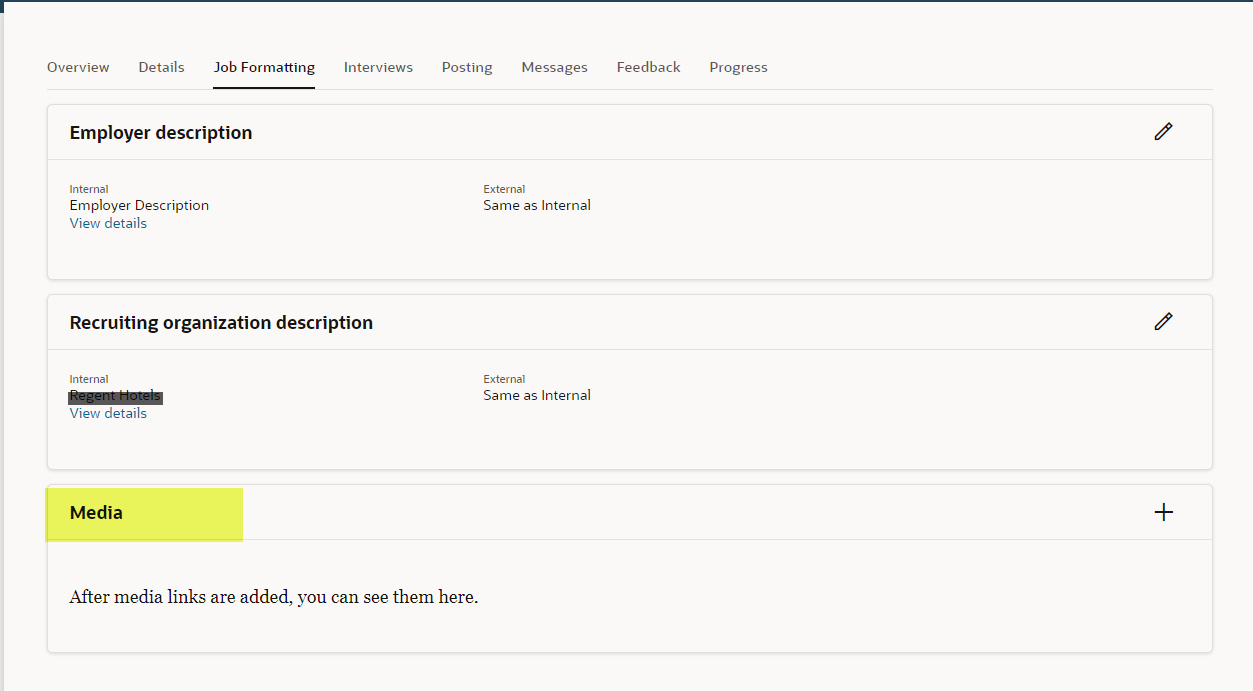Screen dimensions: 1253x691
Task: Click the Recruiting organization description heading
Action: coord(220,321)
